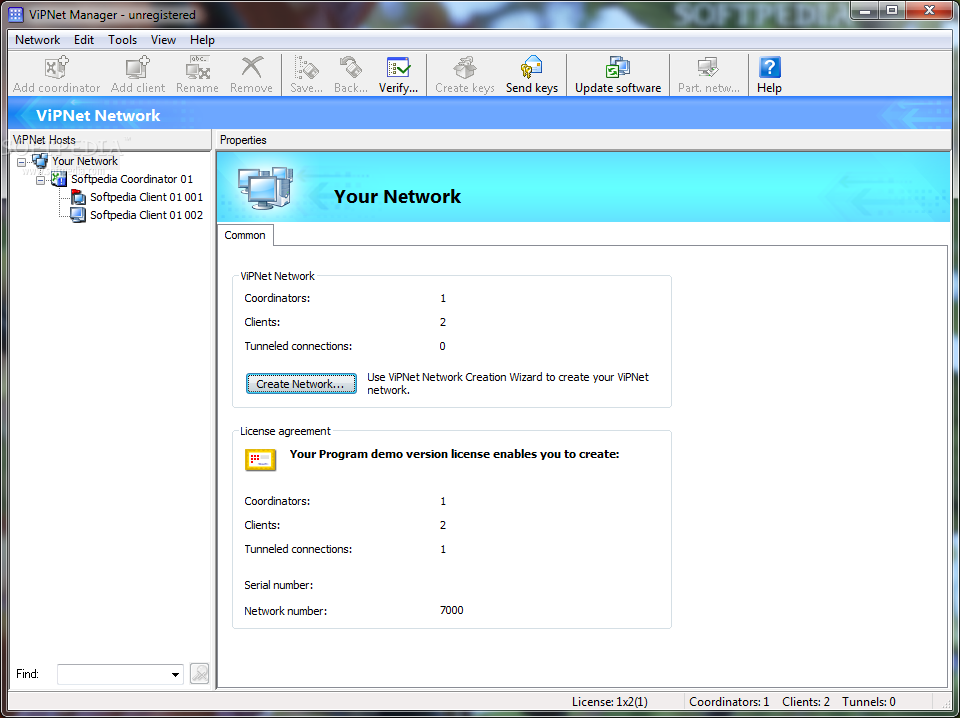Click Tunnels: 0 in status bar
The image size is (960, 718).
coord(869,702)
